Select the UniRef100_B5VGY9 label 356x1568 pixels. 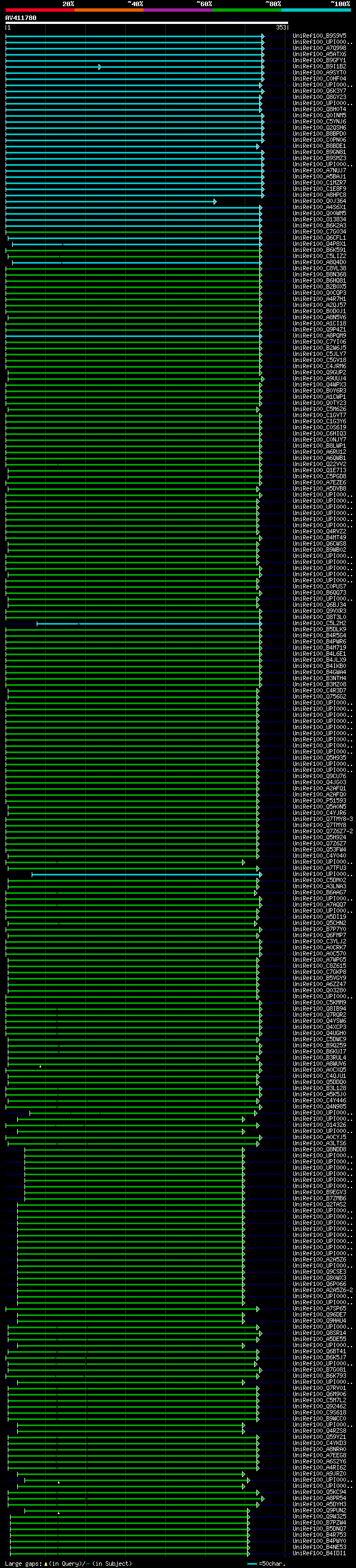tap(319, 977)
